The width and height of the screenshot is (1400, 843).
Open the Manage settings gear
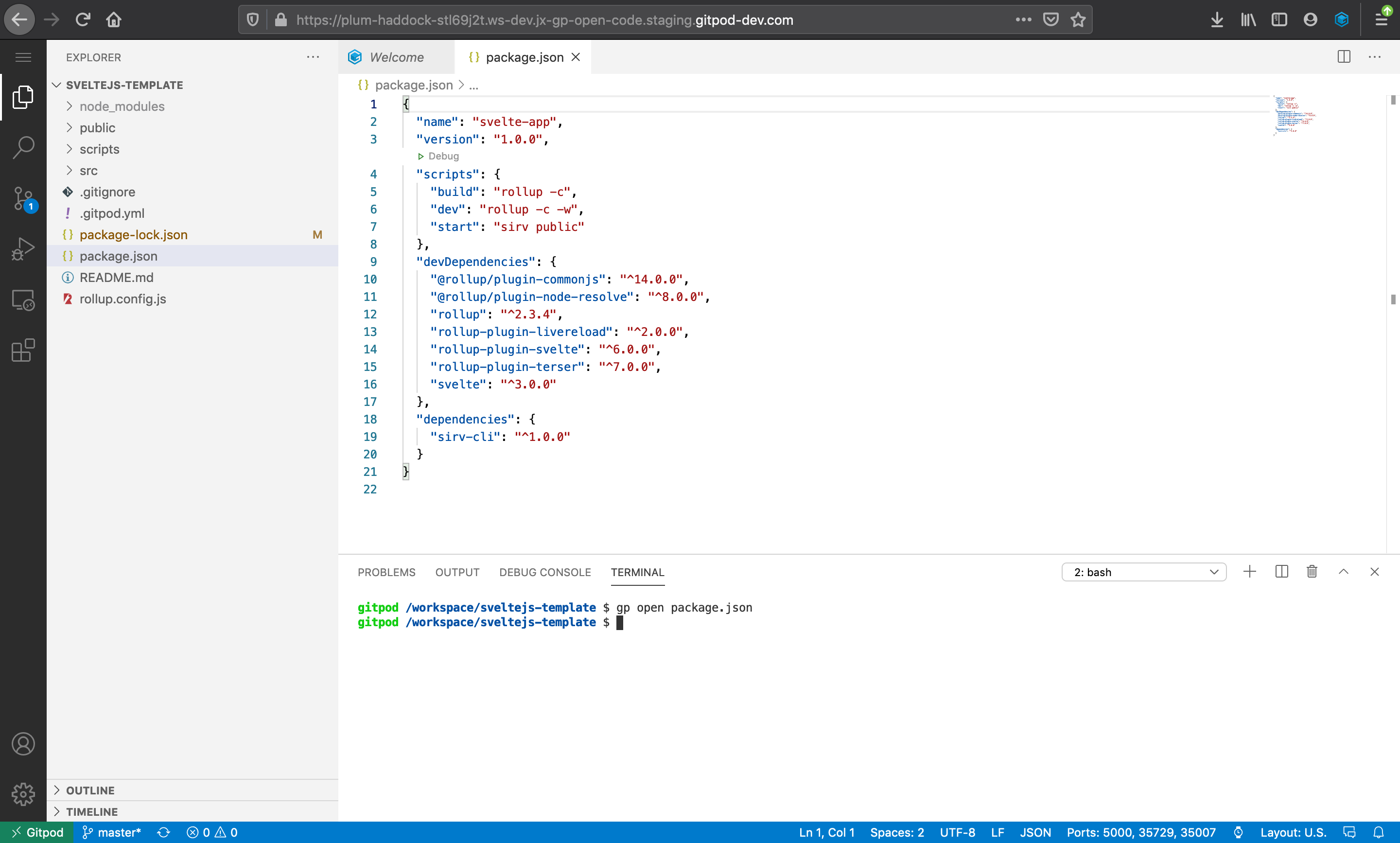coord(23,795)
